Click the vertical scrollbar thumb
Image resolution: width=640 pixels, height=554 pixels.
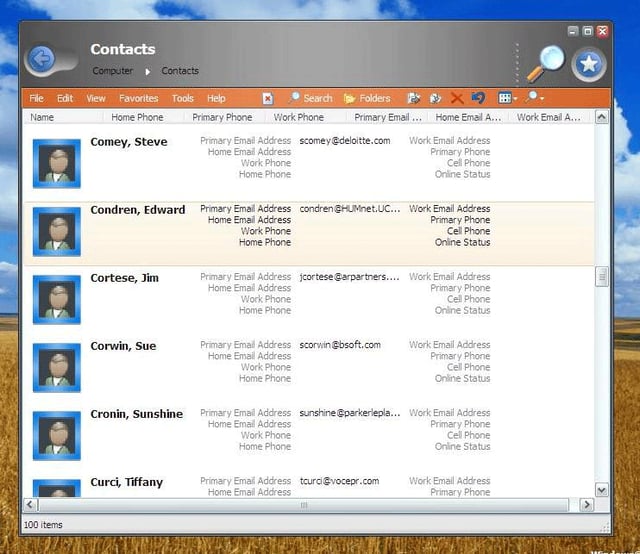(x=602, y=277)
